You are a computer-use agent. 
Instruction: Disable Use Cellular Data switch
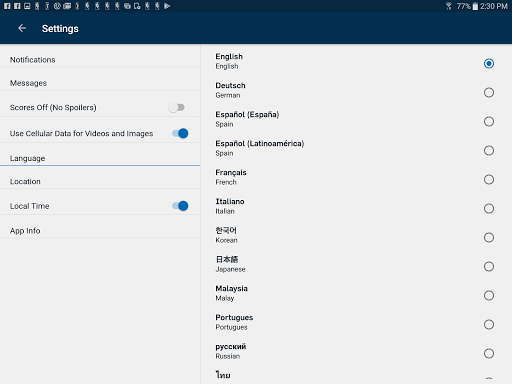(x=180, y=133)
